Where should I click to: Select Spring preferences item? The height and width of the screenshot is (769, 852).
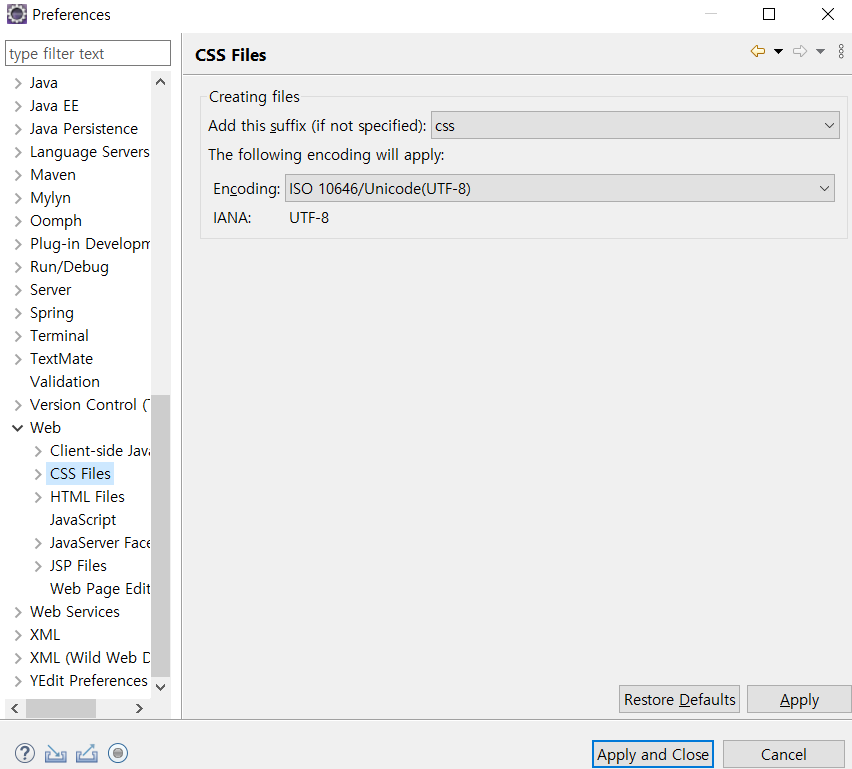click(x=52, y=313)
